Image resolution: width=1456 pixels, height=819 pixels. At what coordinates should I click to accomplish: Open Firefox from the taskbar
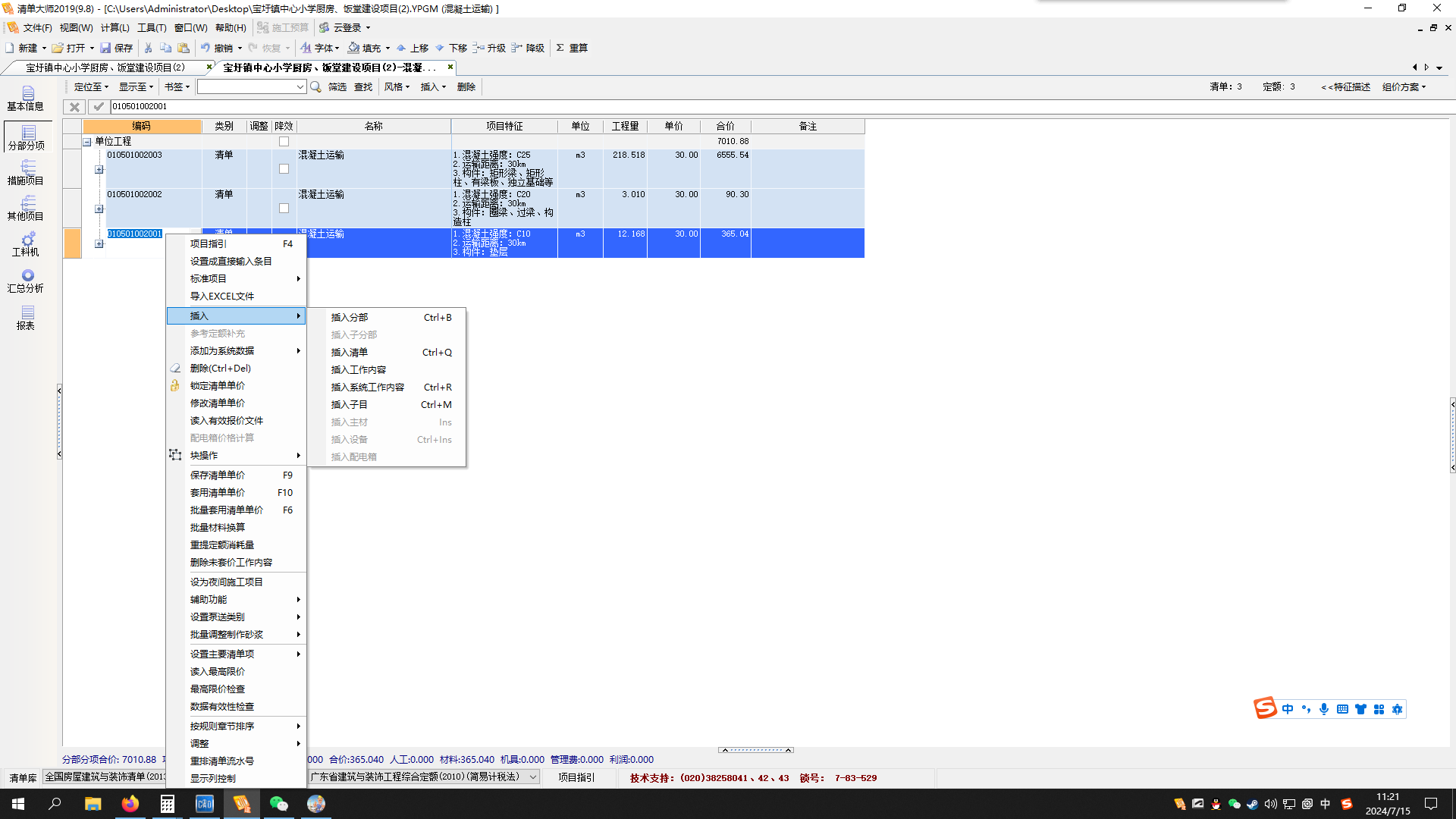[x=130, y=804]
